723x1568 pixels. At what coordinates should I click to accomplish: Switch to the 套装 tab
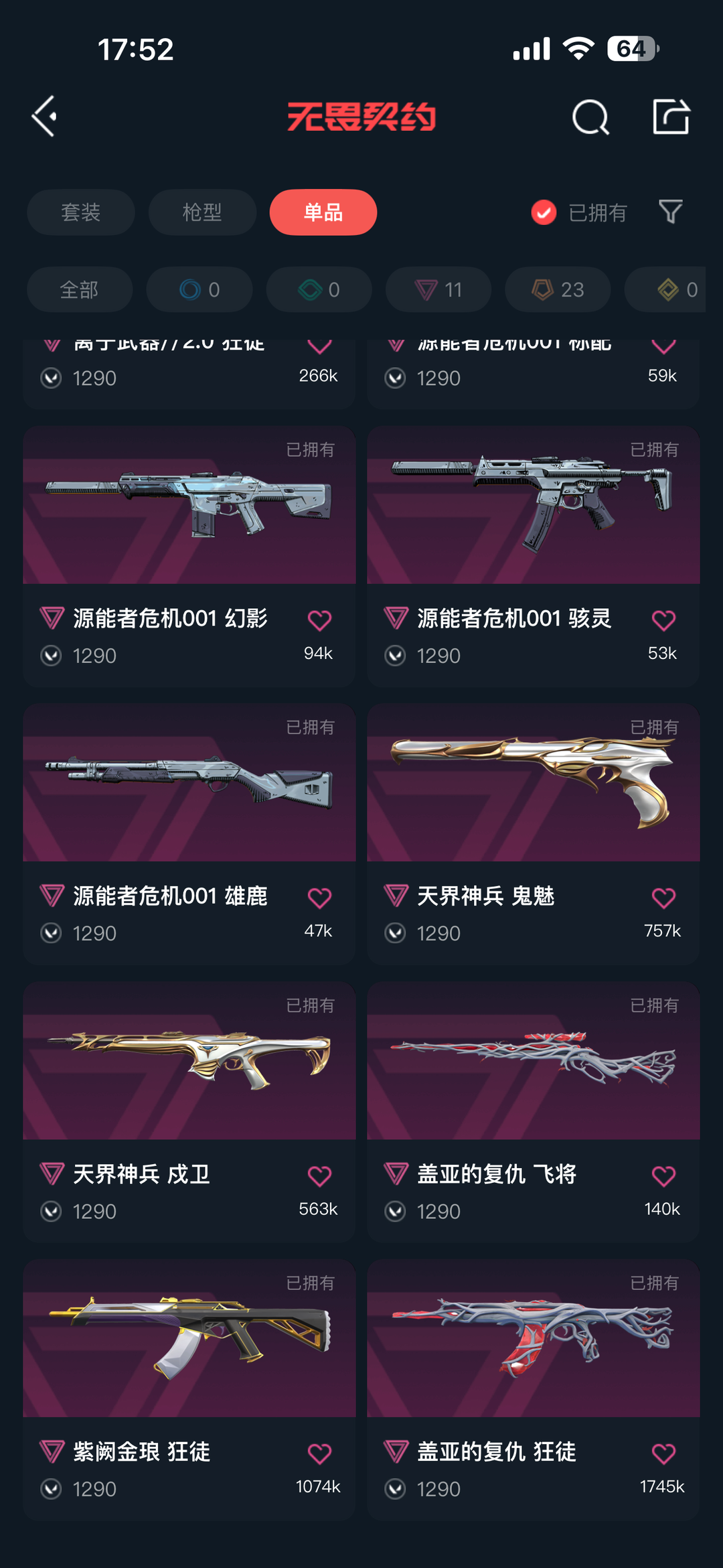pyautogui.click(x=81, y=212)
